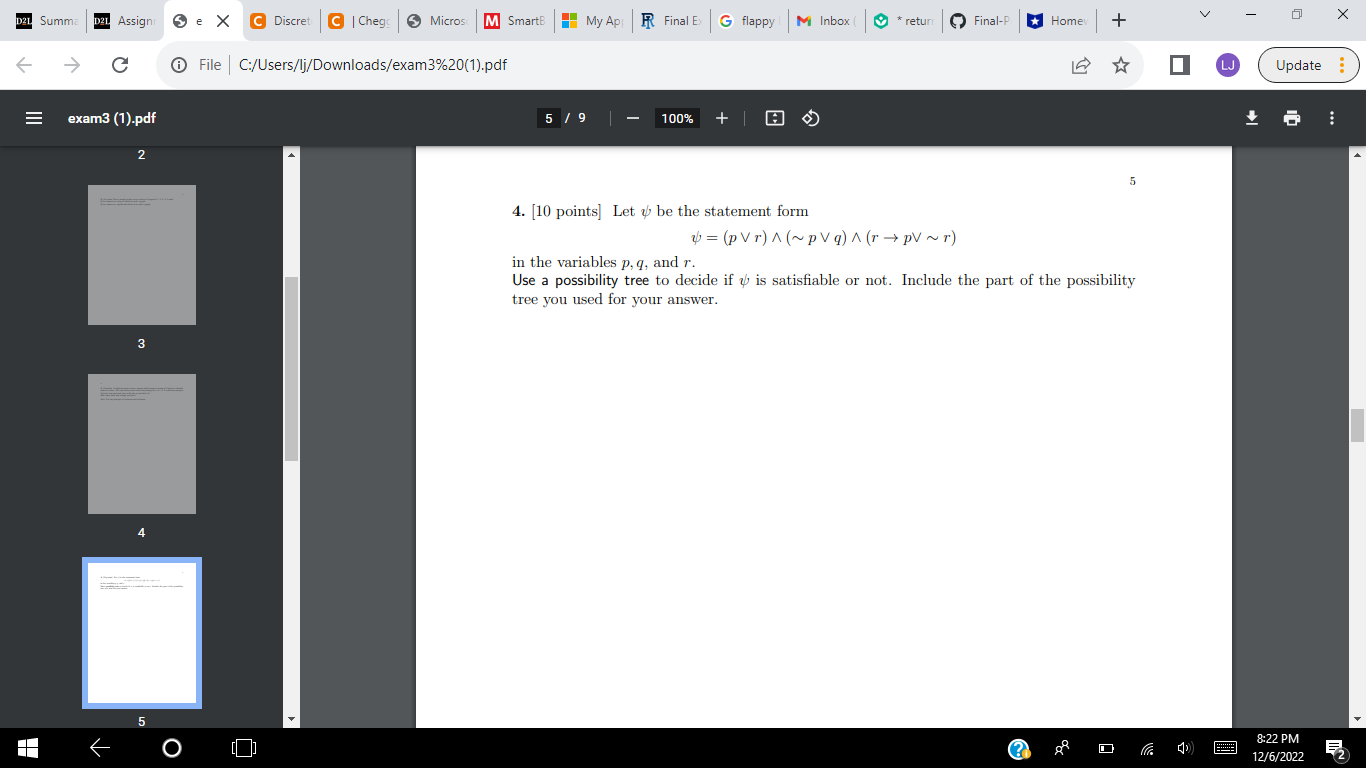1366x768 pixels.
Task: Switch to the Home tab
Action: pyautogui.click(x=1059, y=20)
